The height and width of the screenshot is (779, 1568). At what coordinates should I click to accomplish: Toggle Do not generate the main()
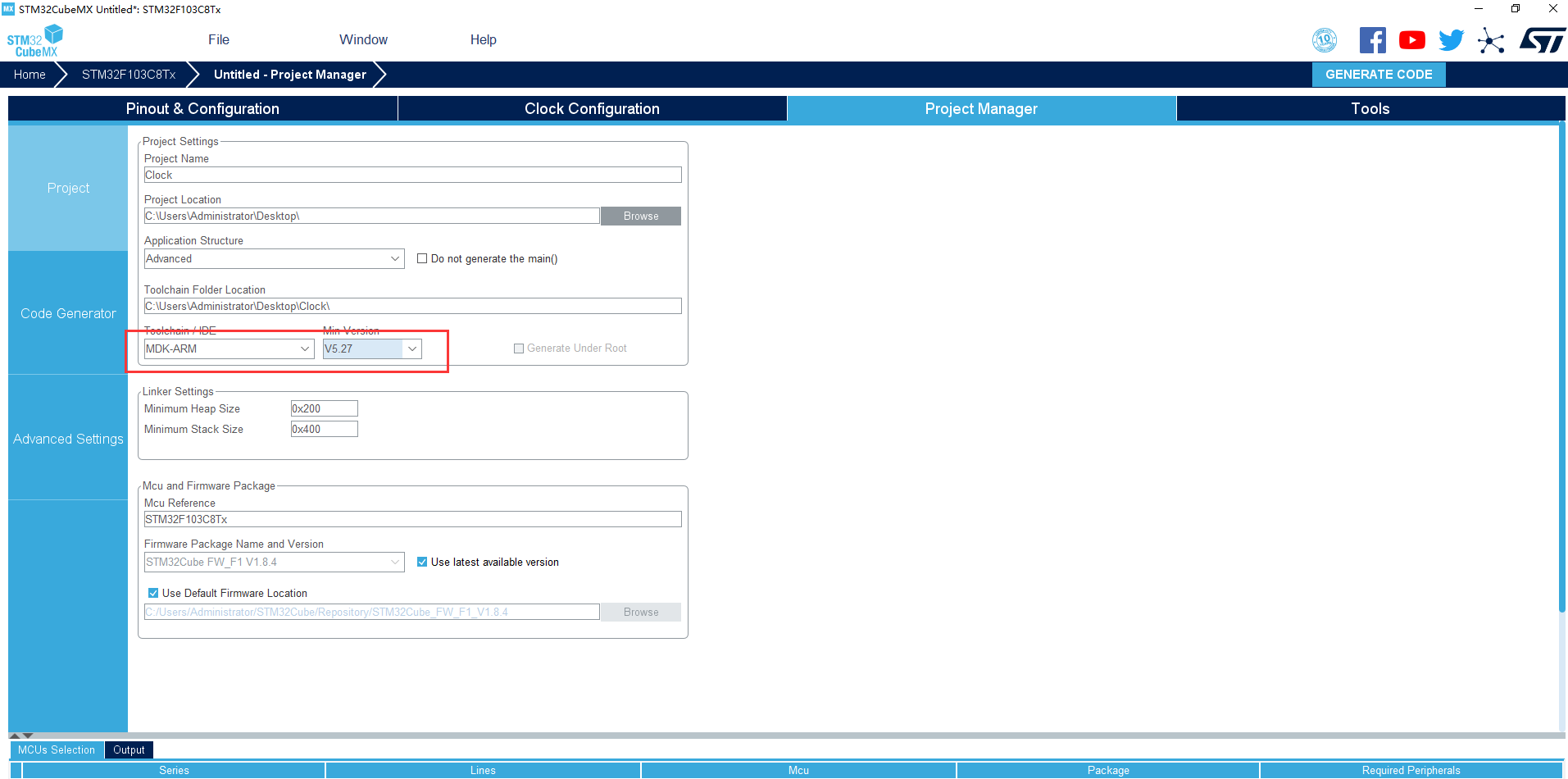[422, 259]
